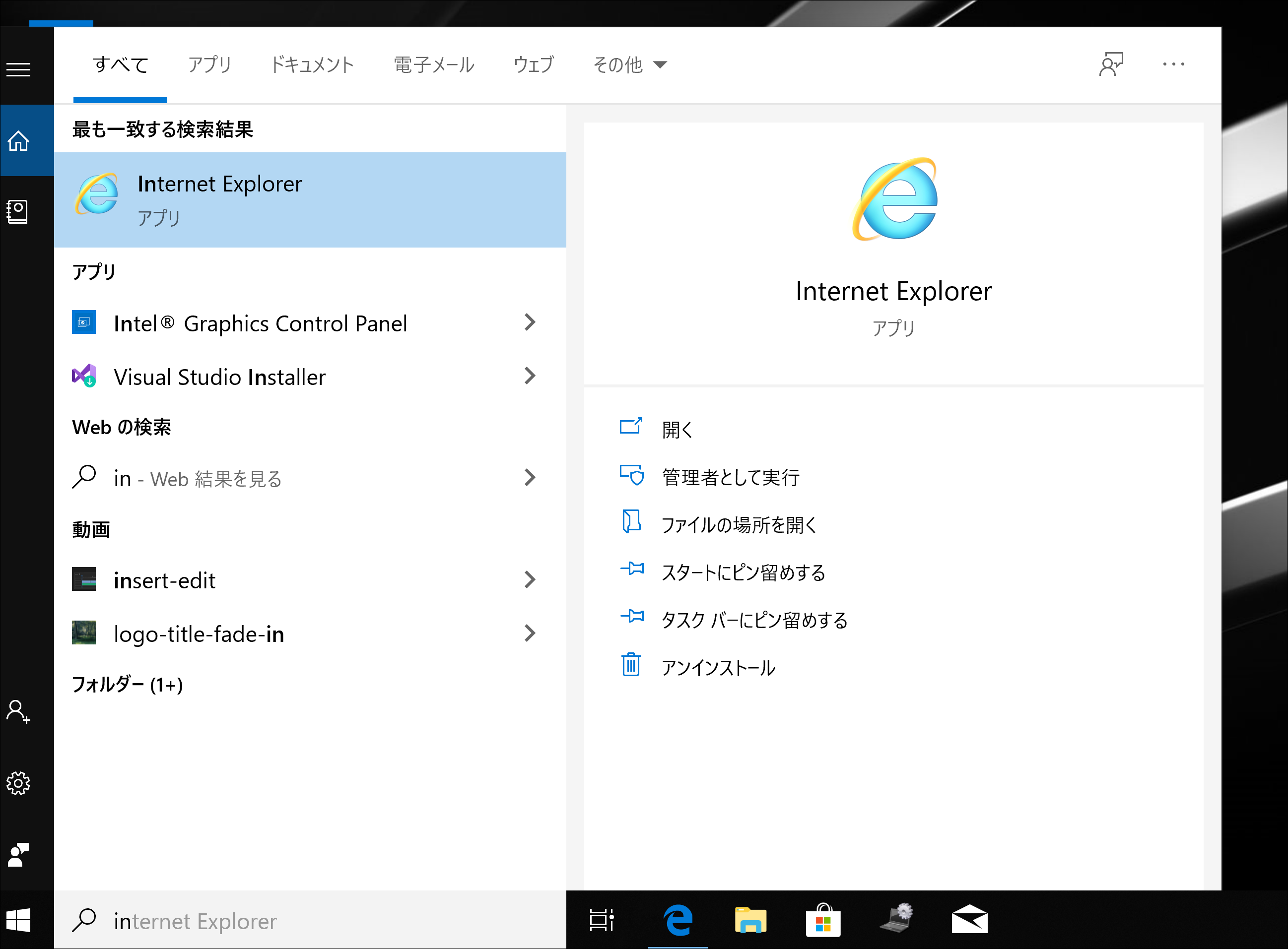The height and width of the screenshot is (949, 1288).
Task: Expand the logo-title-fade-in result arrow
Action: coord(530,633)
